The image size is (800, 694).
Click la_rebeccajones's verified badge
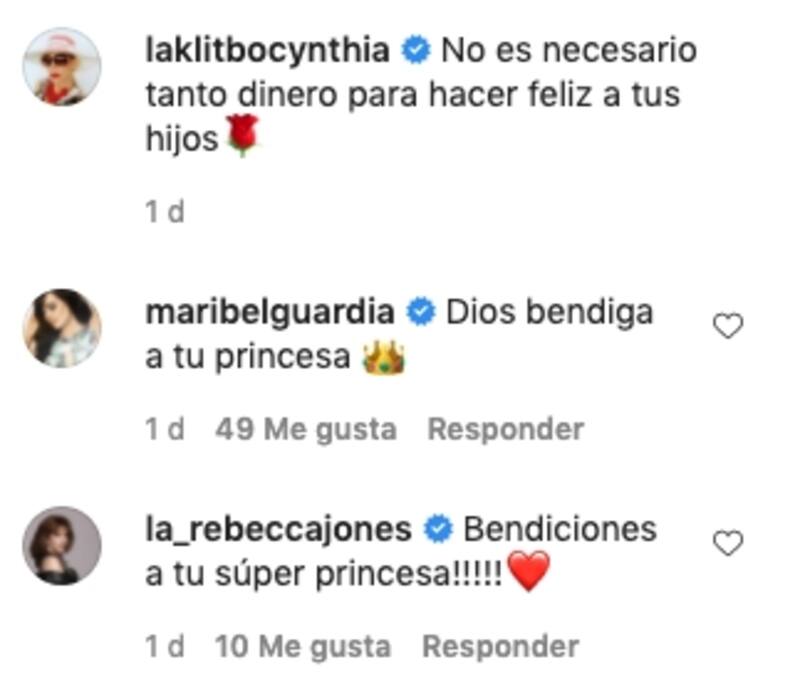point(438,529)
